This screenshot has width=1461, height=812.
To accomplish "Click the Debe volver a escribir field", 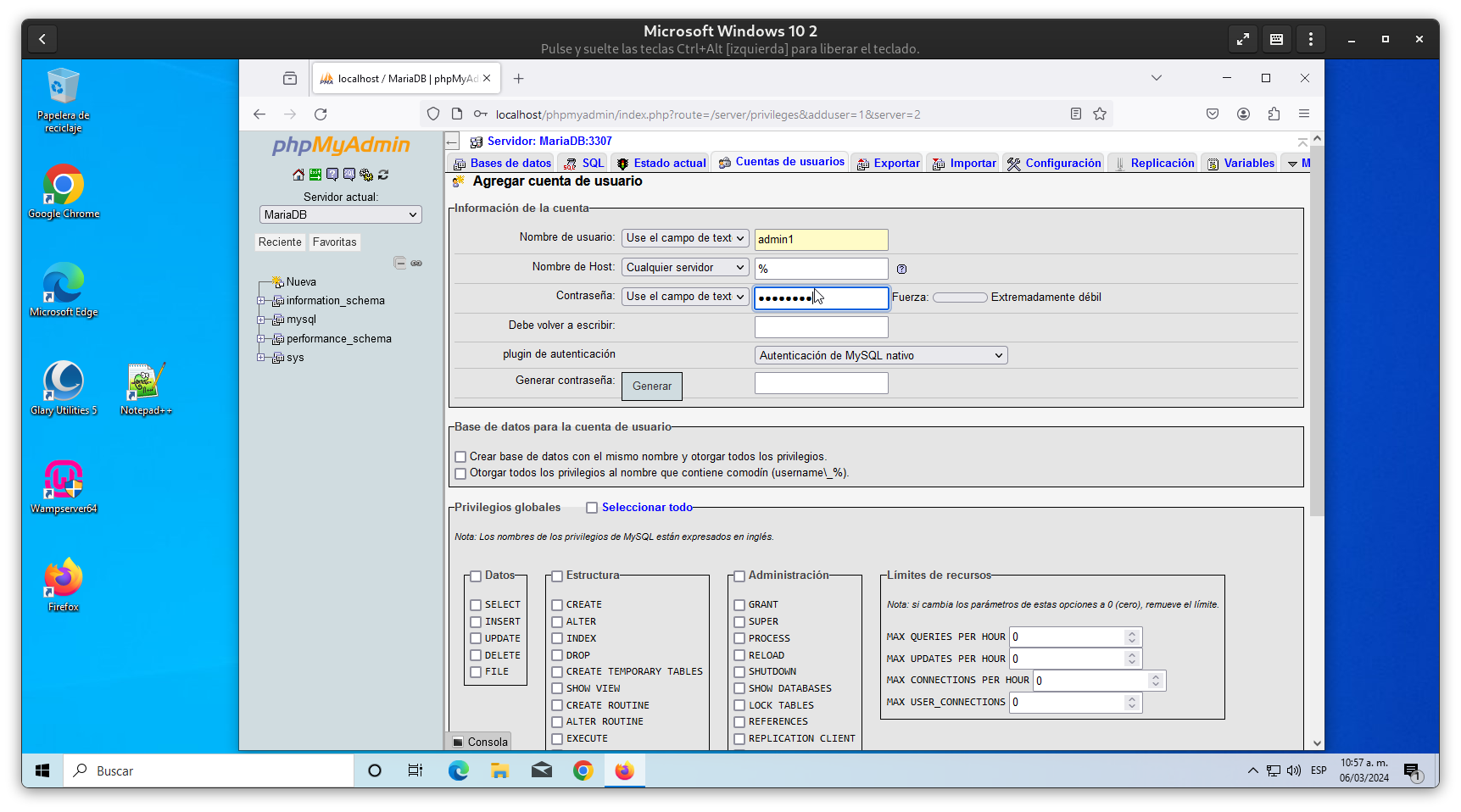I will (x=821, y=327).
